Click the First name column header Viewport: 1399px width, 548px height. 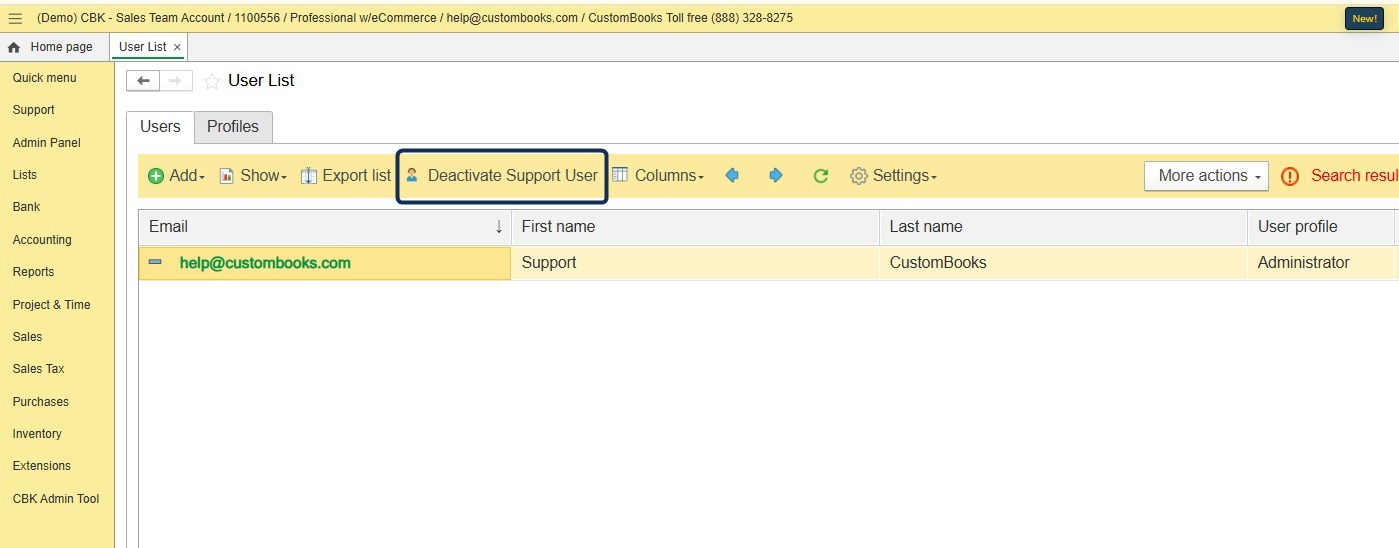(695, 227)
